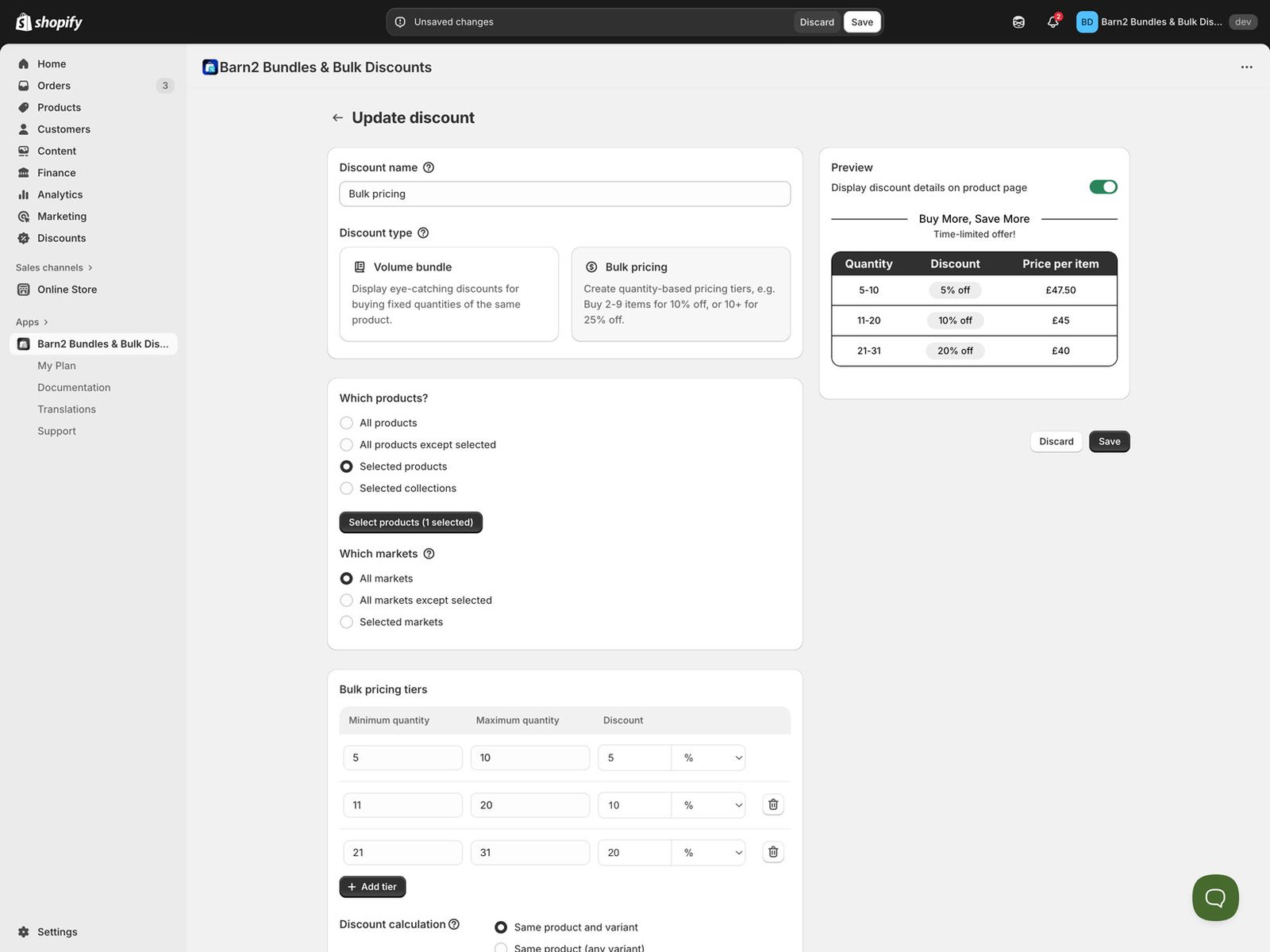The height and width of the screenshot is (952, 1270).
Task: Open discount unit dropdown for first tier
Action: [x=709, y=758]
